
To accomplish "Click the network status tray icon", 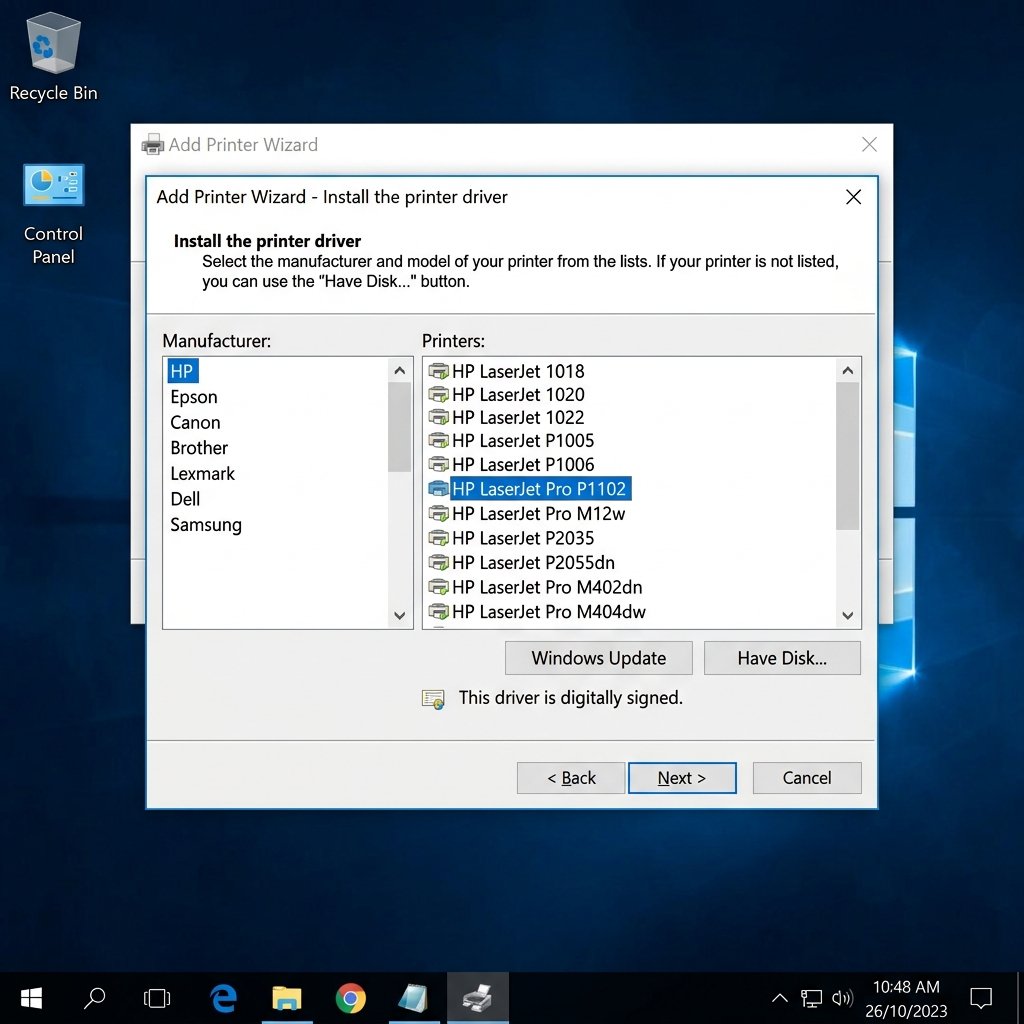I will (811, 998).
